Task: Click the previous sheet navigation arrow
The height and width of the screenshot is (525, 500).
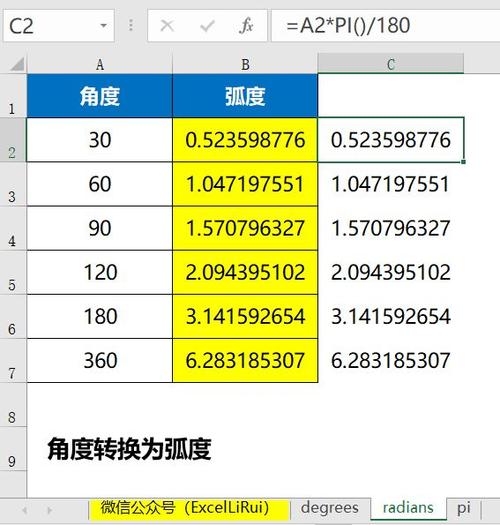Action: 25,510
